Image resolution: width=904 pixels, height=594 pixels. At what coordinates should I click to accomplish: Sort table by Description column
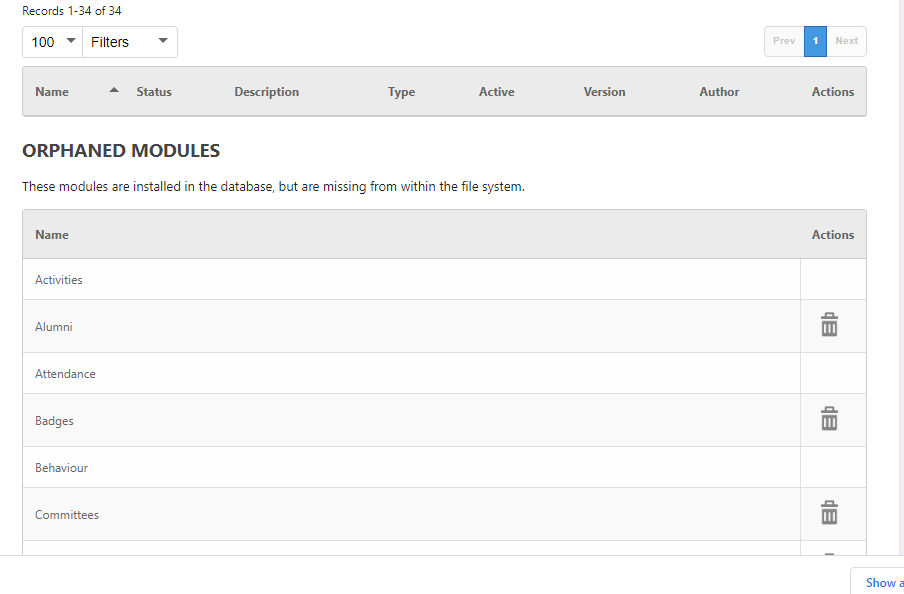click(x=266, y=92)
